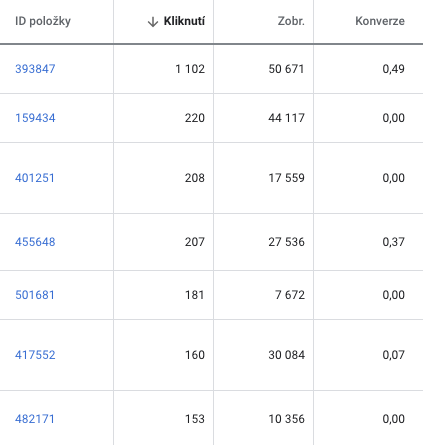Sort by the Kliknutí column header

click(x=184, y=21)
